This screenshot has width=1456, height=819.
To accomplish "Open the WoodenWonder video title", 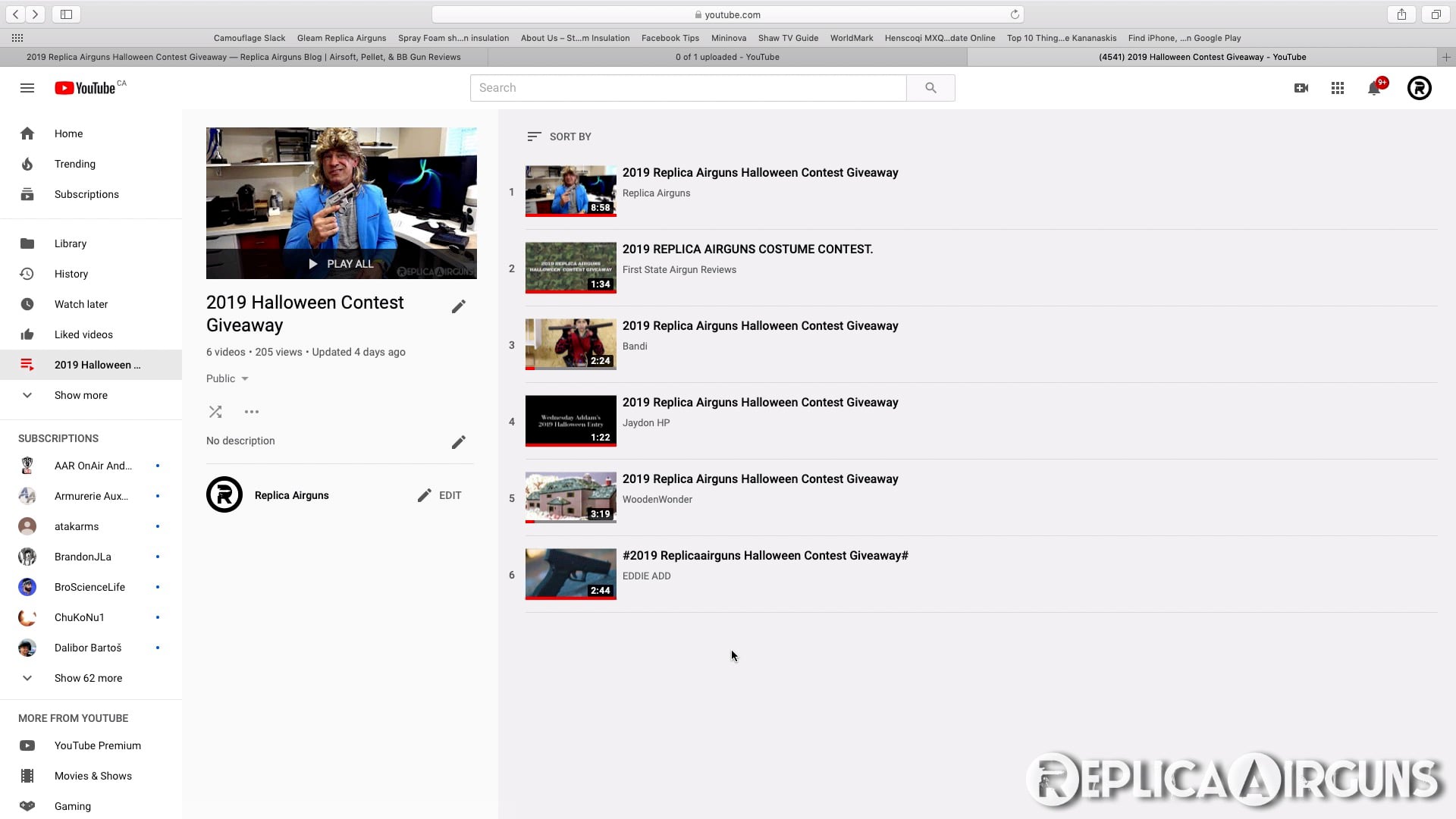I will coord(760,479).
